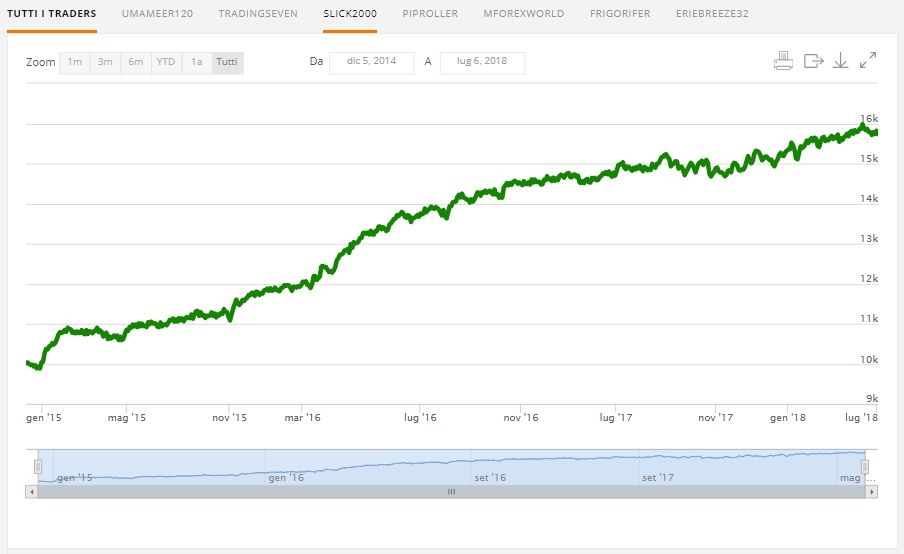
Task: Open the MFOREXWORLD tab
Action: coord(524,13)
